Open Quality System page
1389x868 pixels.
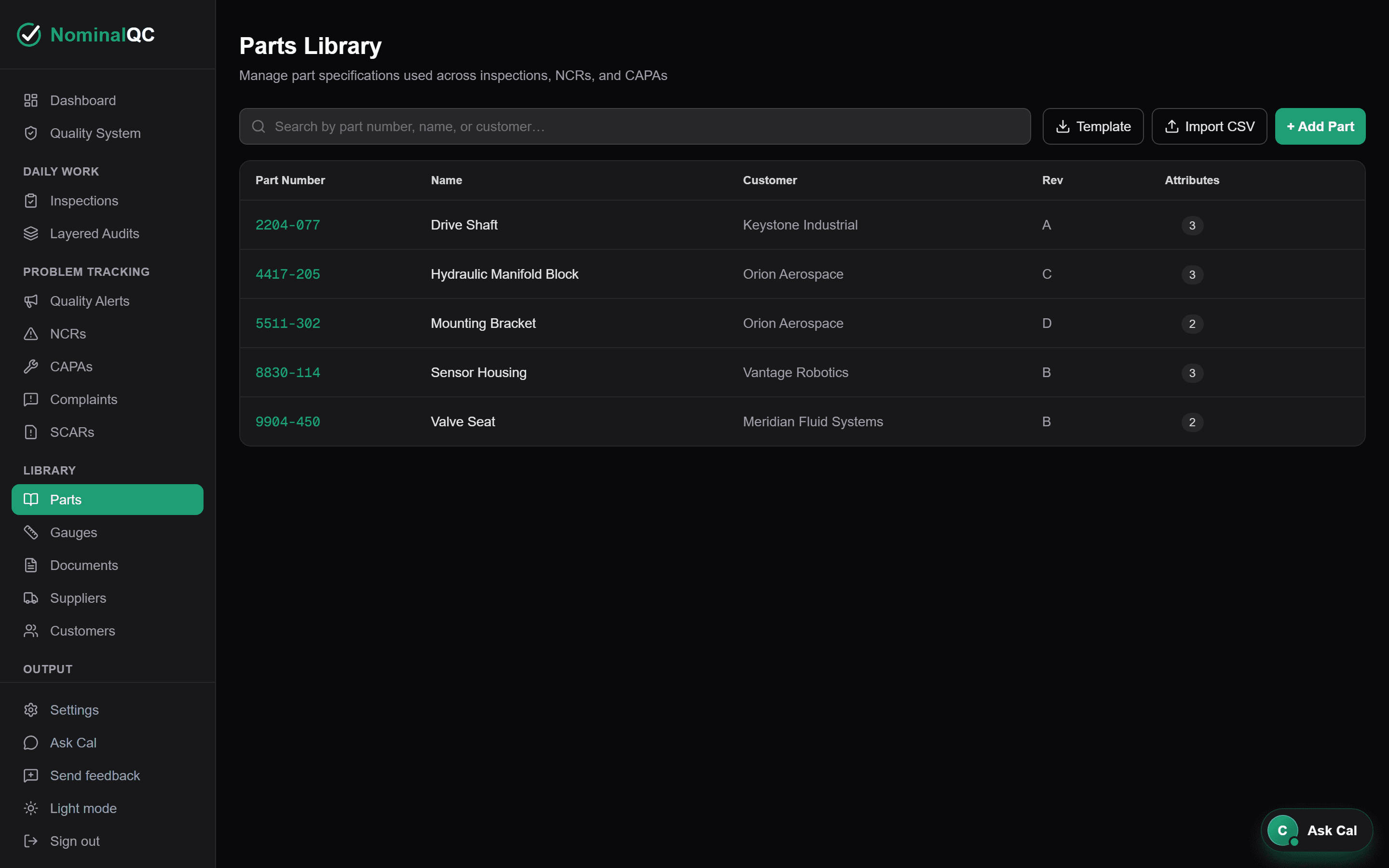[108, 133]
